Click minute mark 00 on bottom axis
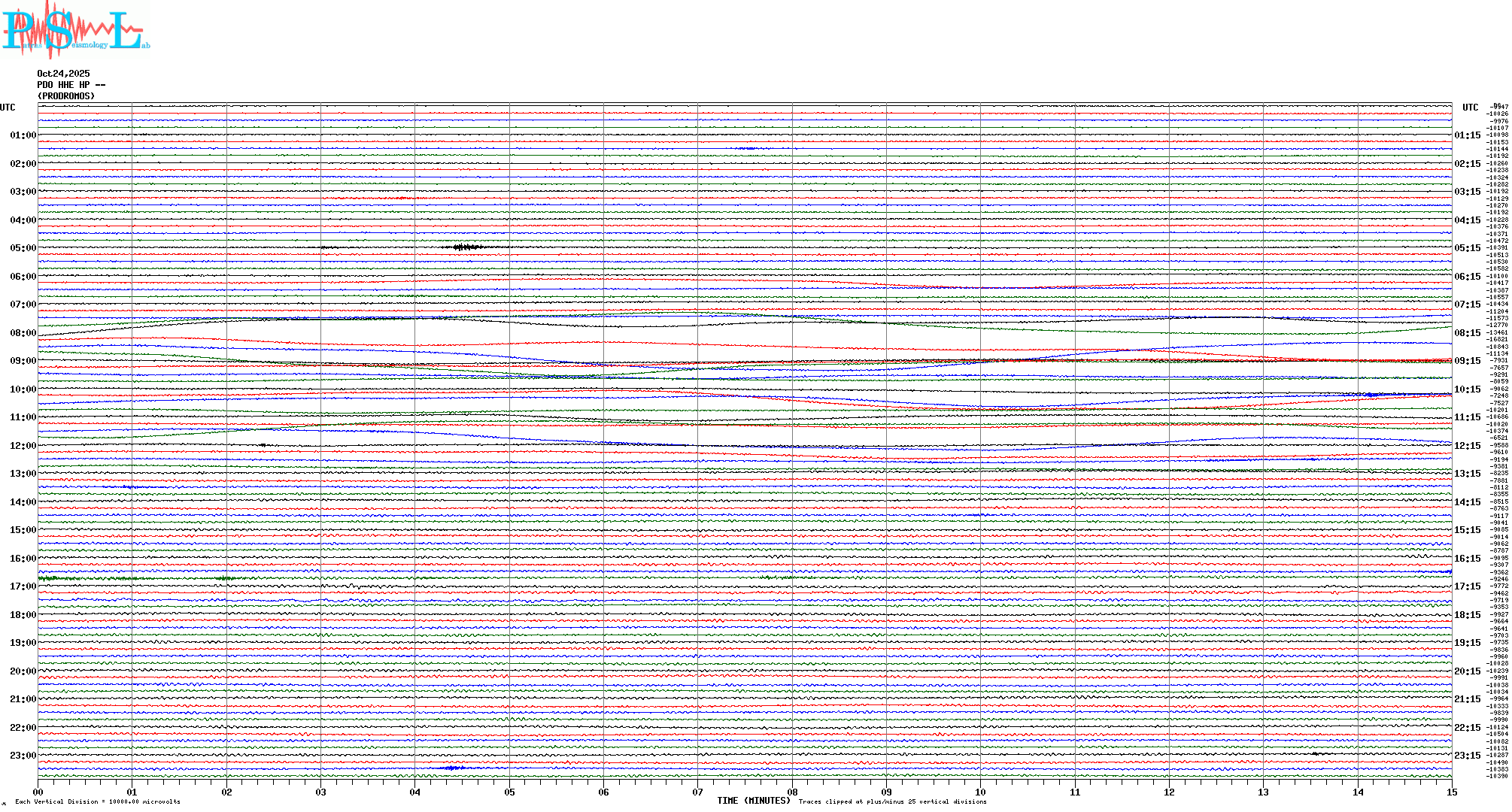The height and width of the screenshot is (812, 1512). coord(38,792)
